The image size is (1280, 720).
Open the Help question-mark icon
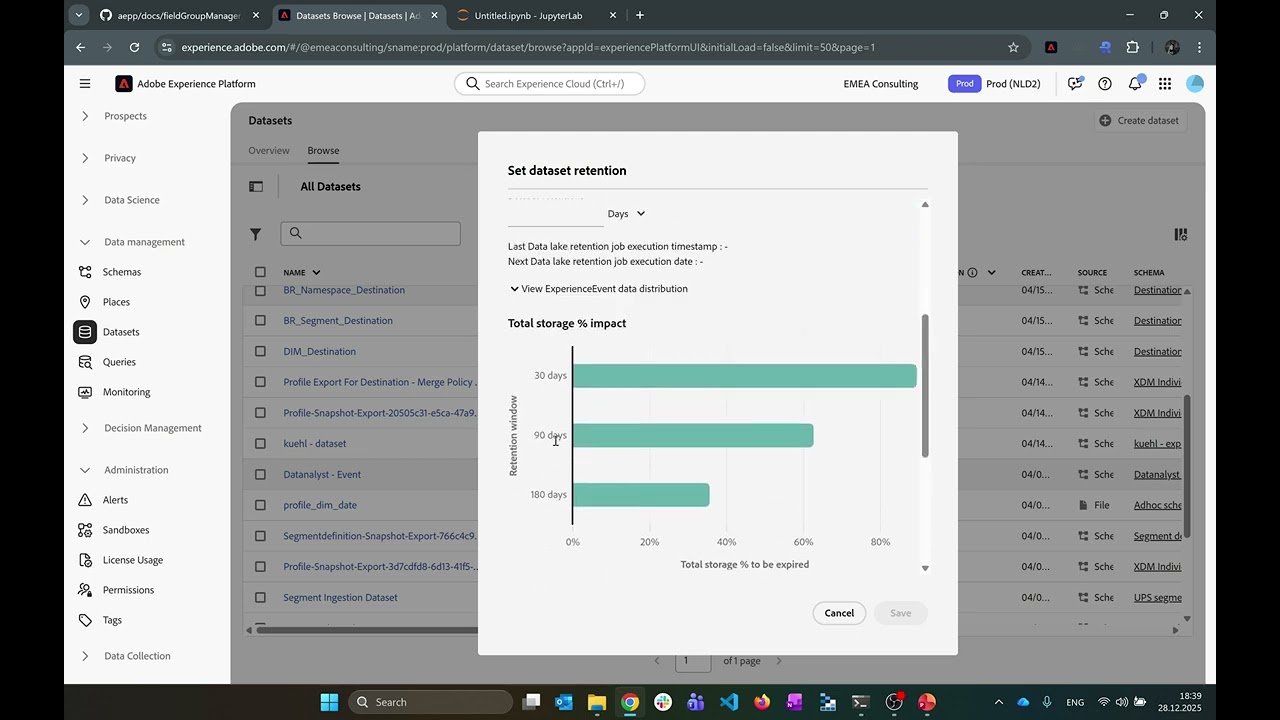(x=1105, y=84)
